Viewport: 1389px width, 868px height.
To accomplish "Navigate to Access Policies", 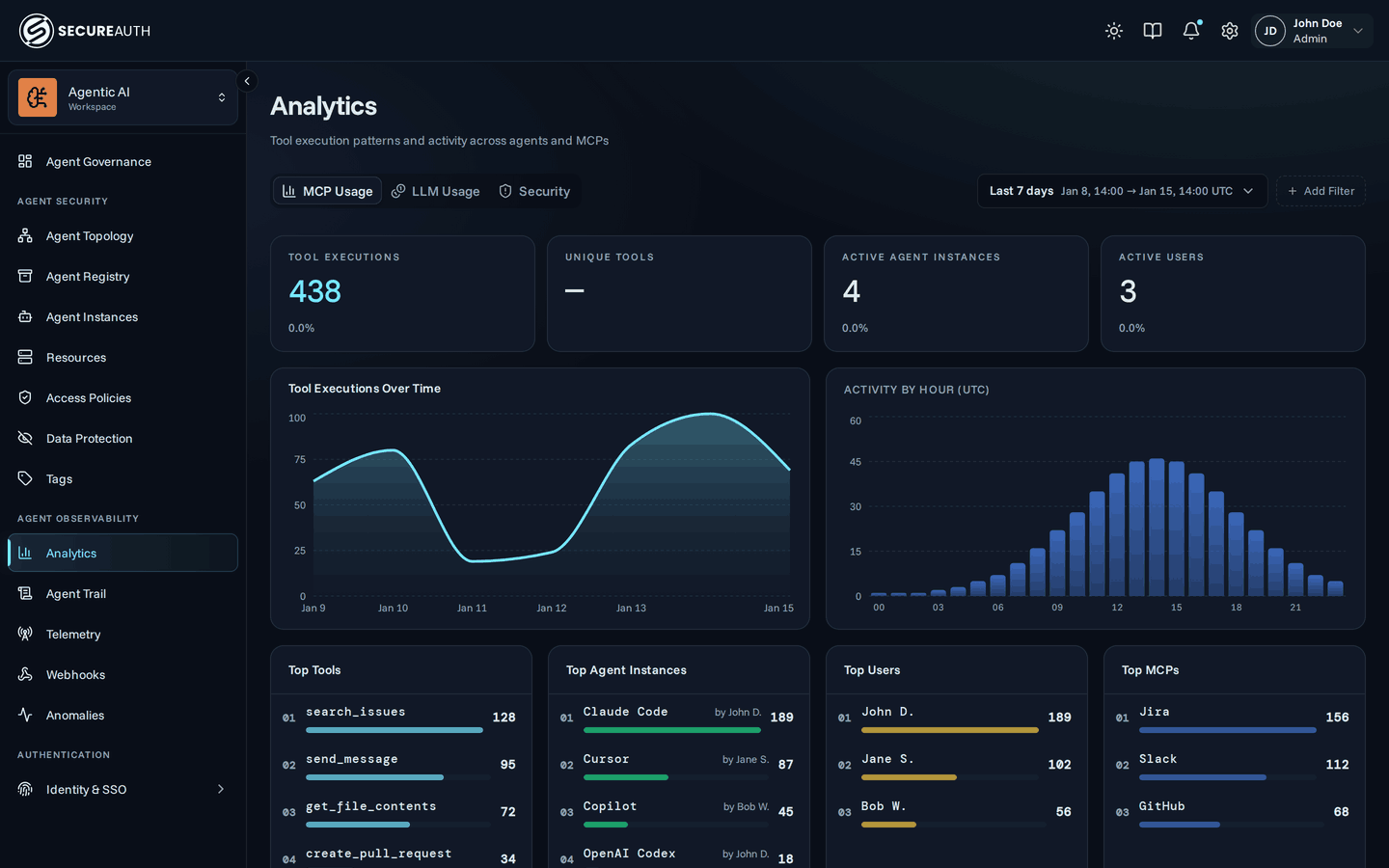I will point(123,397).
